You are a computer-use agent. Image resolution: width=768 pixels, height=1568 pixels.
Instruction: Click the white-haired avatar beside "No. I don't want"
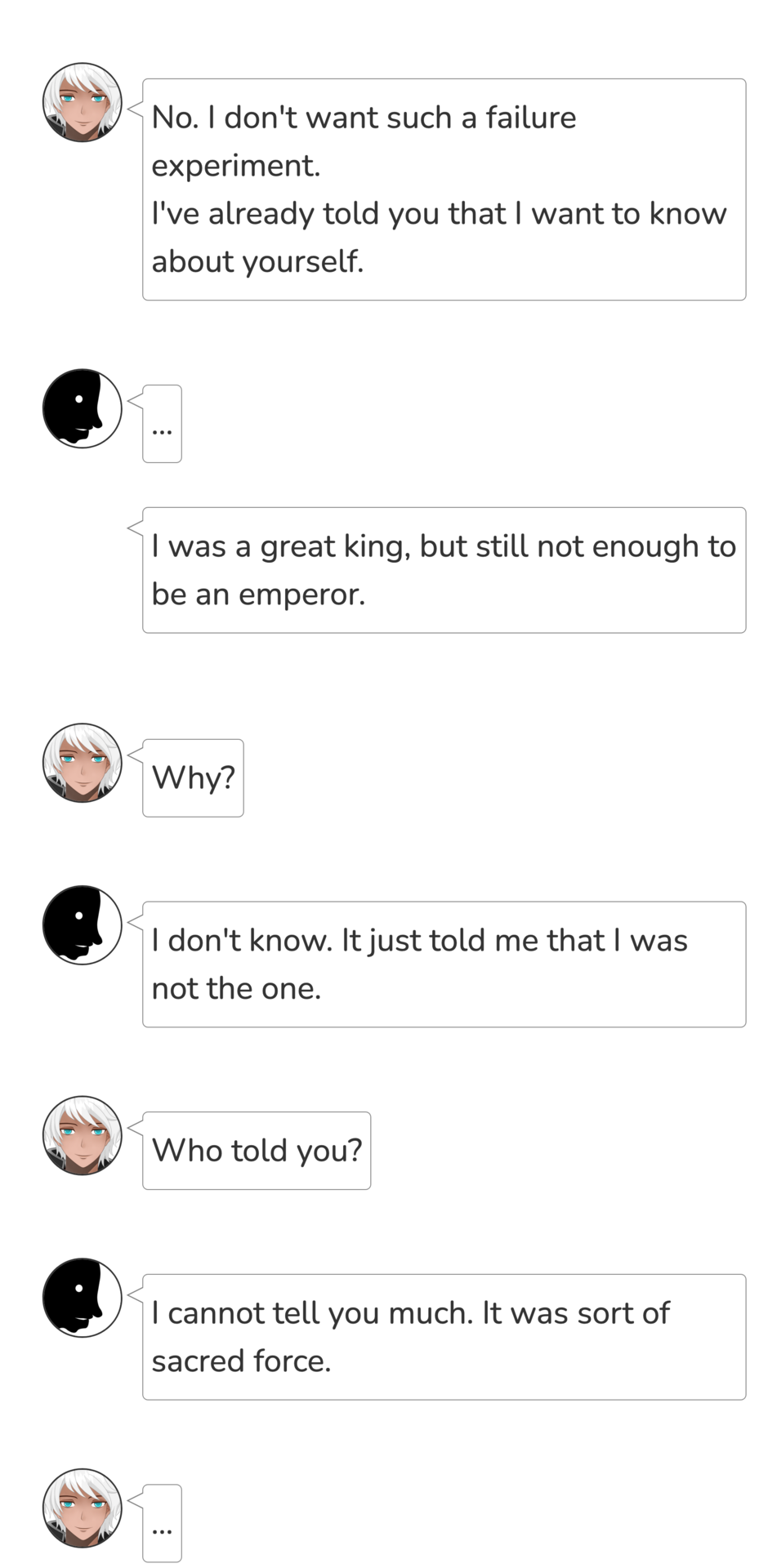click(82, 102)
